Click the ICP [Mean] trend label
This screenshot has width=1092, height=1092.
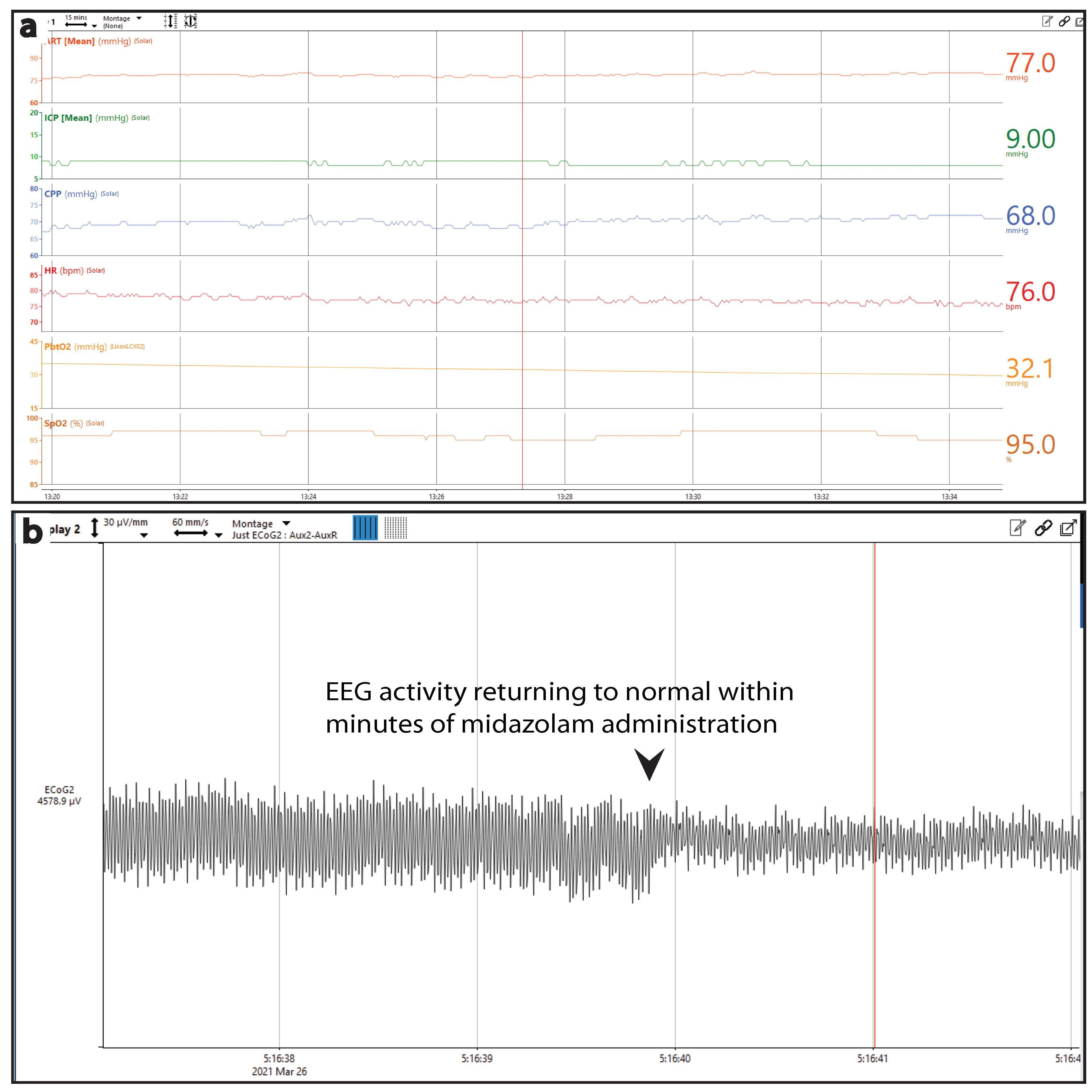point(68,118)
